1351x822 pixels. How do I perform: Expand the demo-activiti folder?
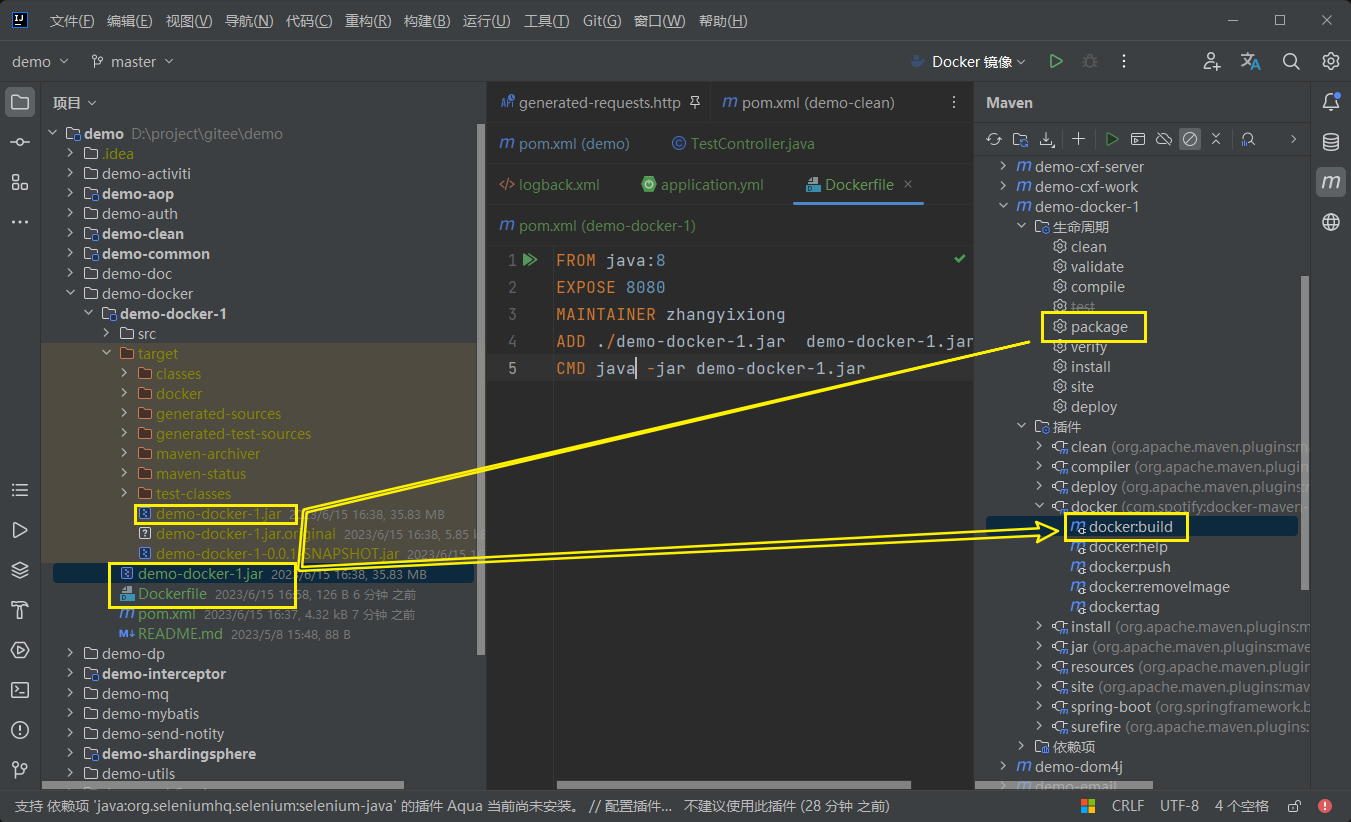[x=70, y=174]
